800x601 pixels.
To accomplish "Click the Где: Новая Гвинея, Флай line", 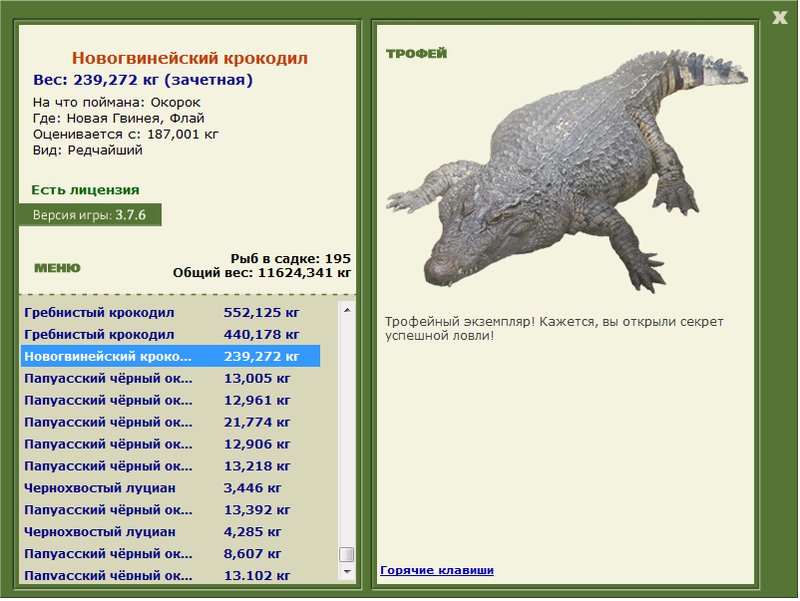I will pyautogui.click(x=118, y=118).
